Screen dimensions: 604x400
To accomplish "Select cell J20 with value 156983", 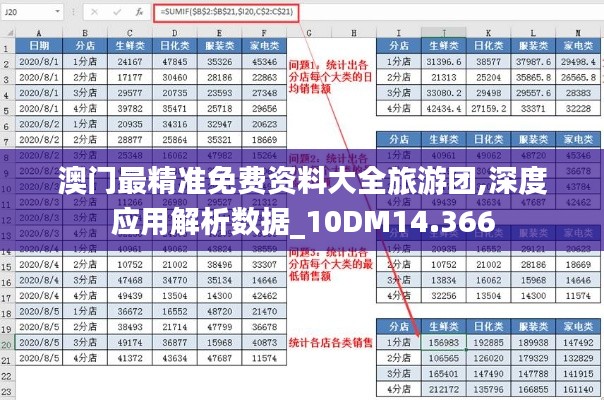I will pyautogui.click(x=441, y=342).
